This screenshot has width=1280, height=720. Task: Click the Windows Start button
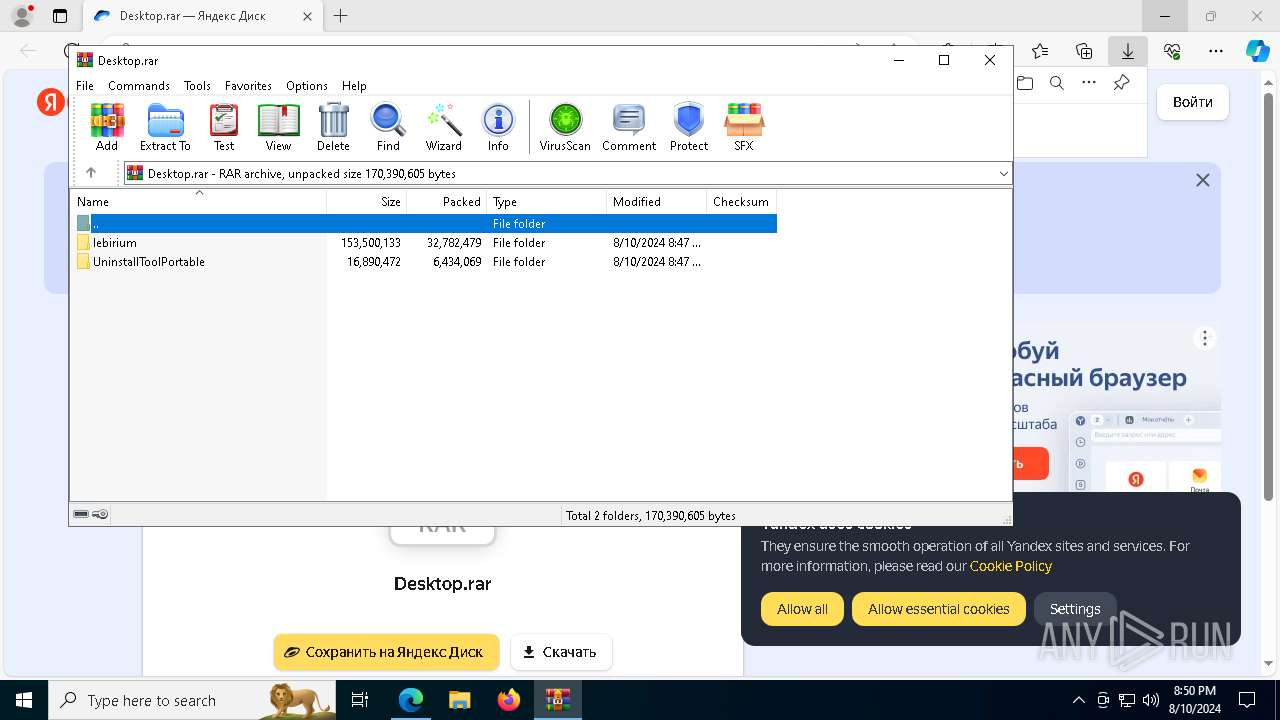click(x=23, y=700)
